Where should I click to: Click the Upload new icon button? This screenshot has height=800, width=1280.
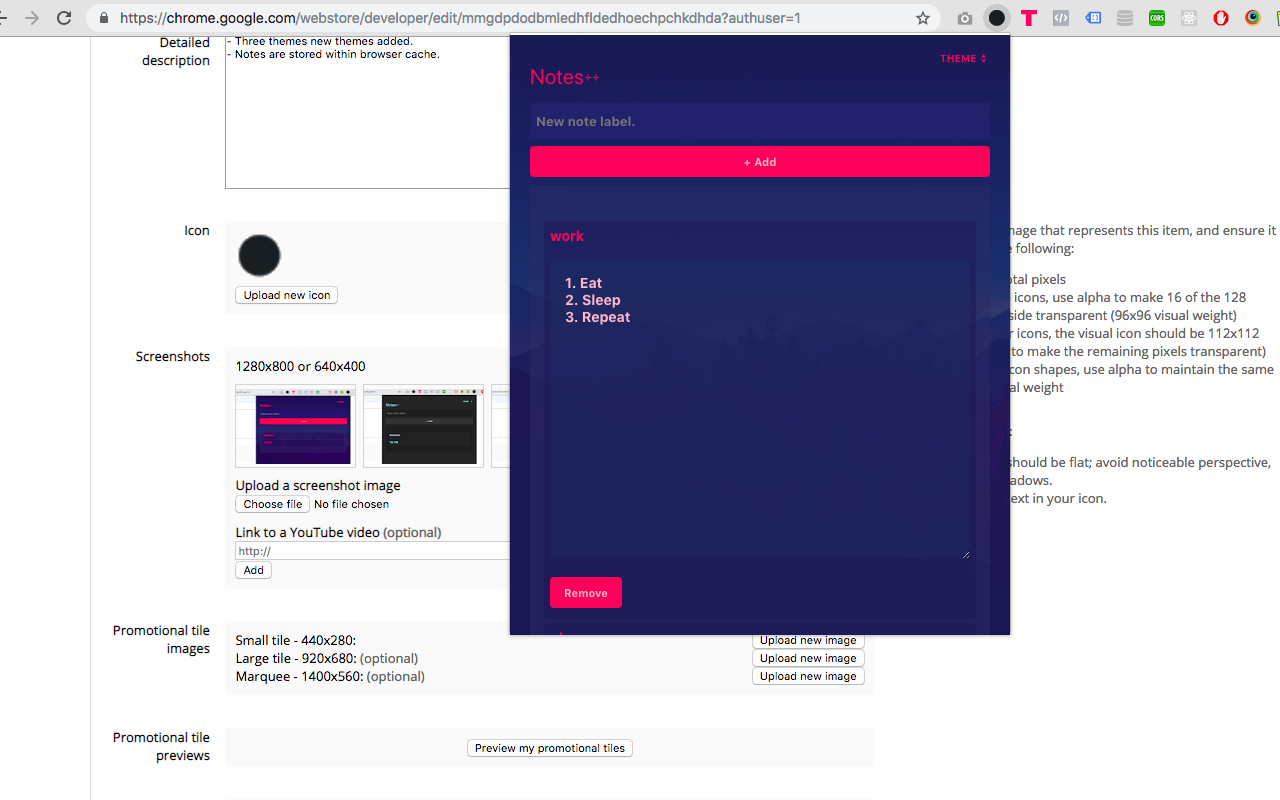pyautogui.click(x=287, y=295)
